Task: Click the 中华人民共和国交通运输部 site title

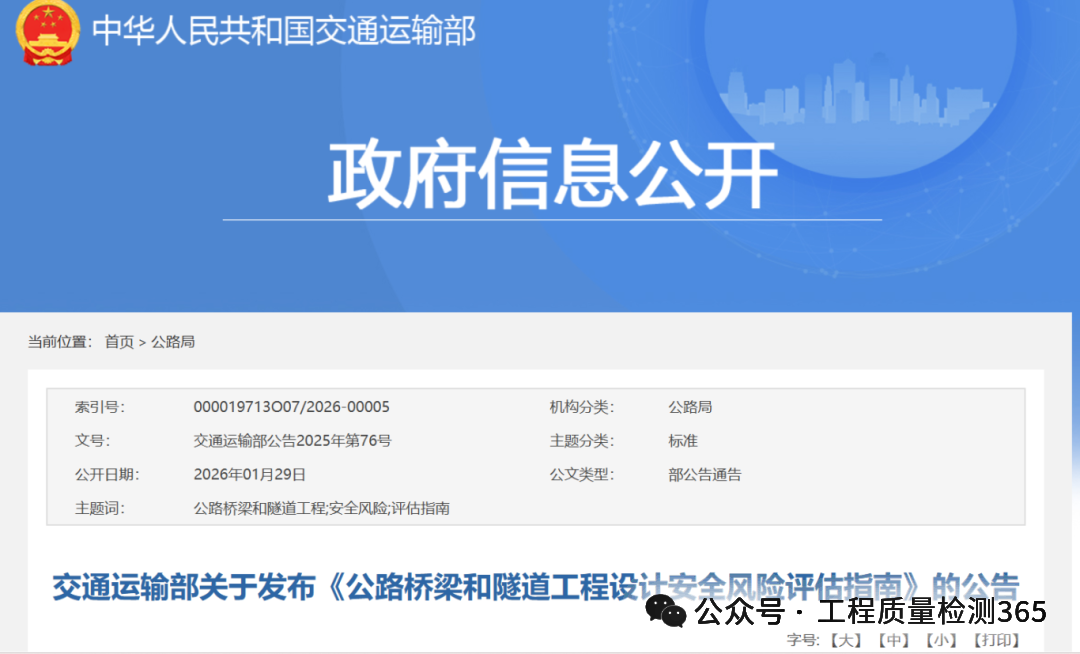Action: click(284, 31)
